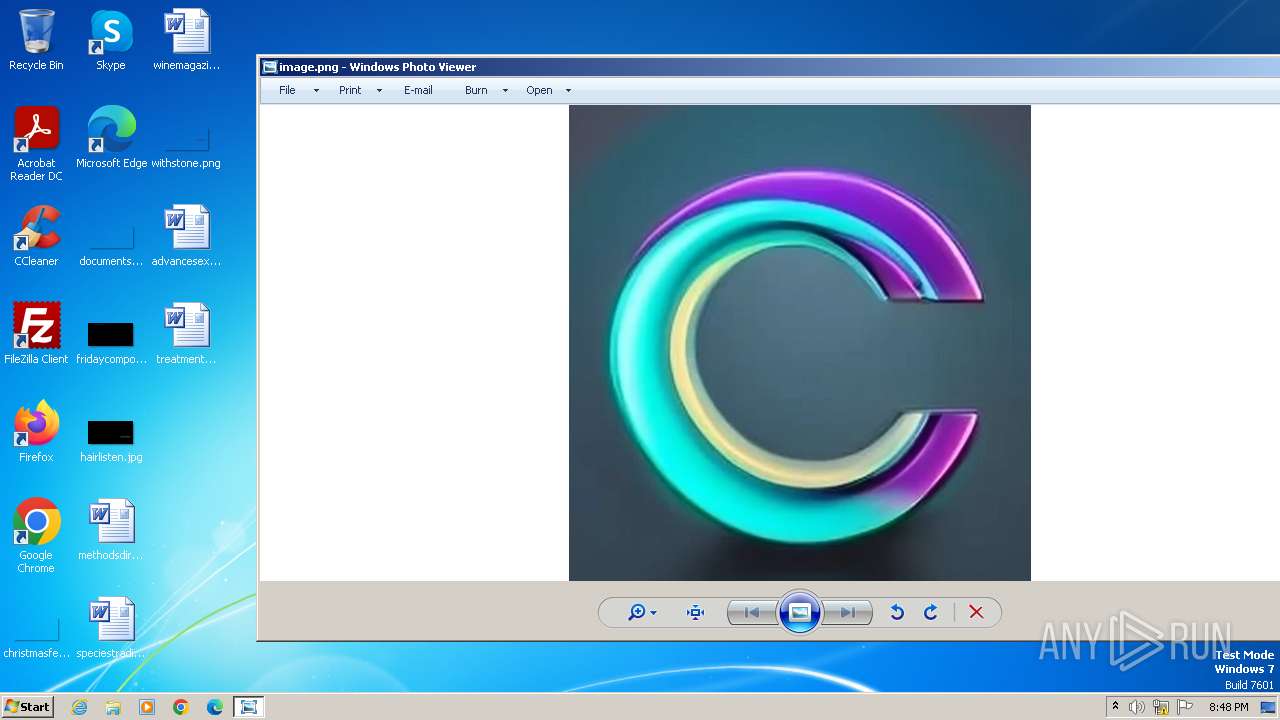Open the zoom control in Photo Viewer
This screenshot has width=1280, height=720.
coord(641,613)
